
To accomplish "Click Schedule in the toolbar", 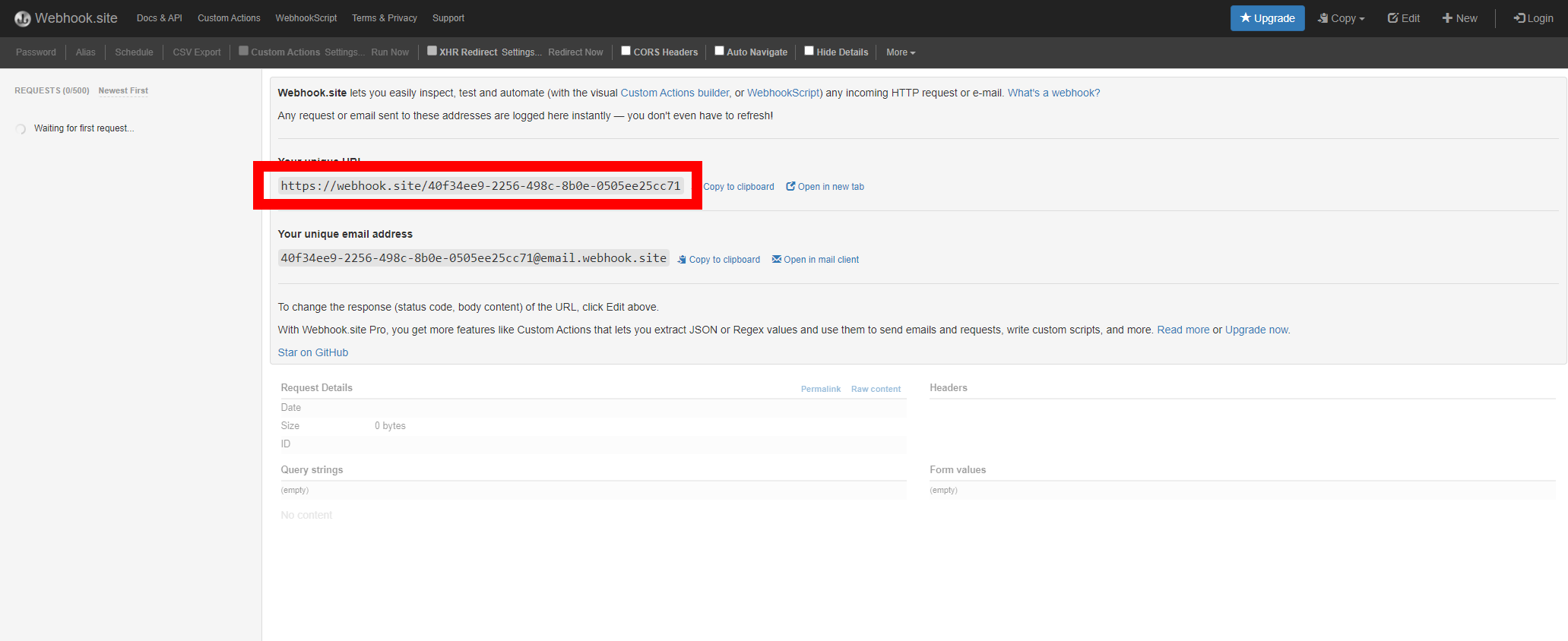I will tap(134, 52).
